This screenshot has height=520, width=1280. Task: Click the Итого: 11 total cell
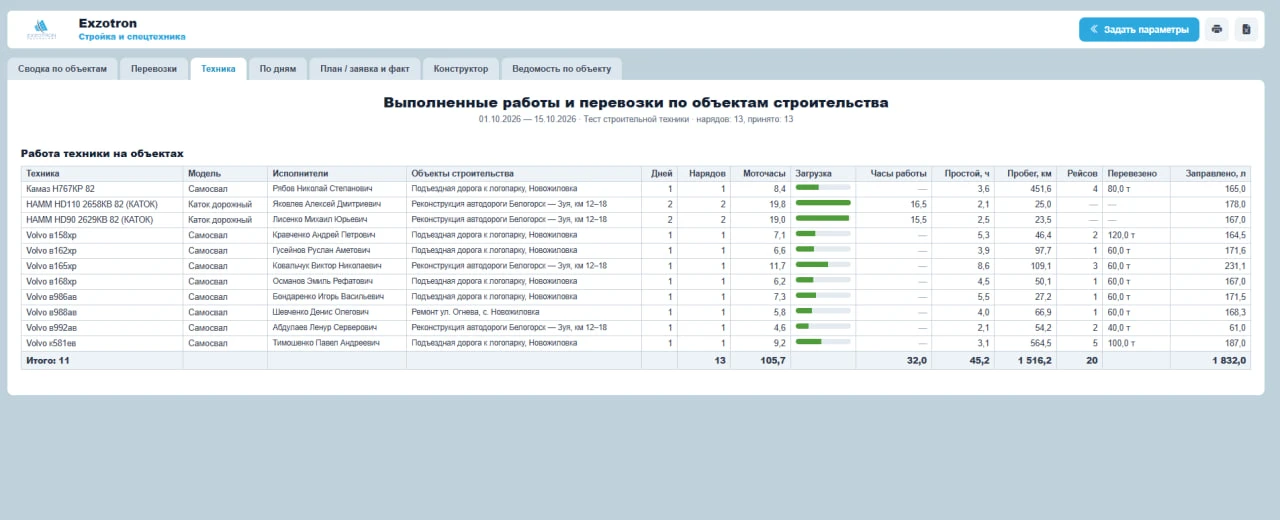pos(102,360)
